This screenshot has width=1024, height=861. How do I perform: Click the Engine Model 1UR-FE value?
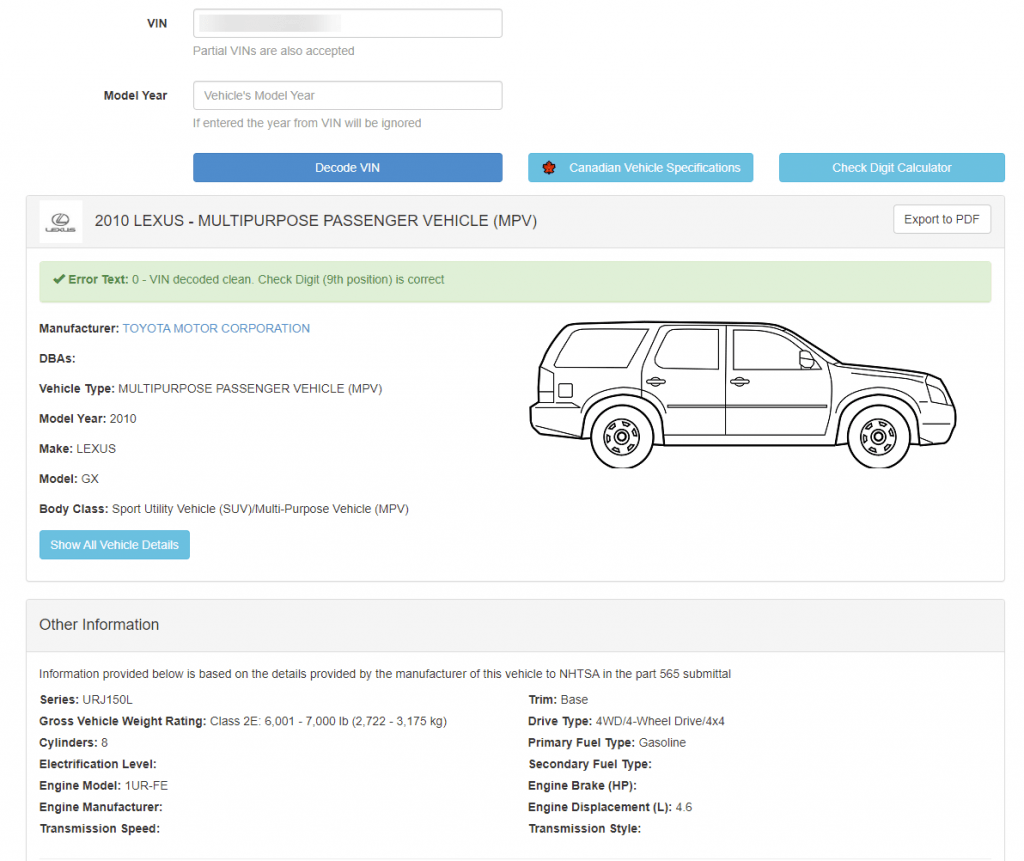(146, 786)
